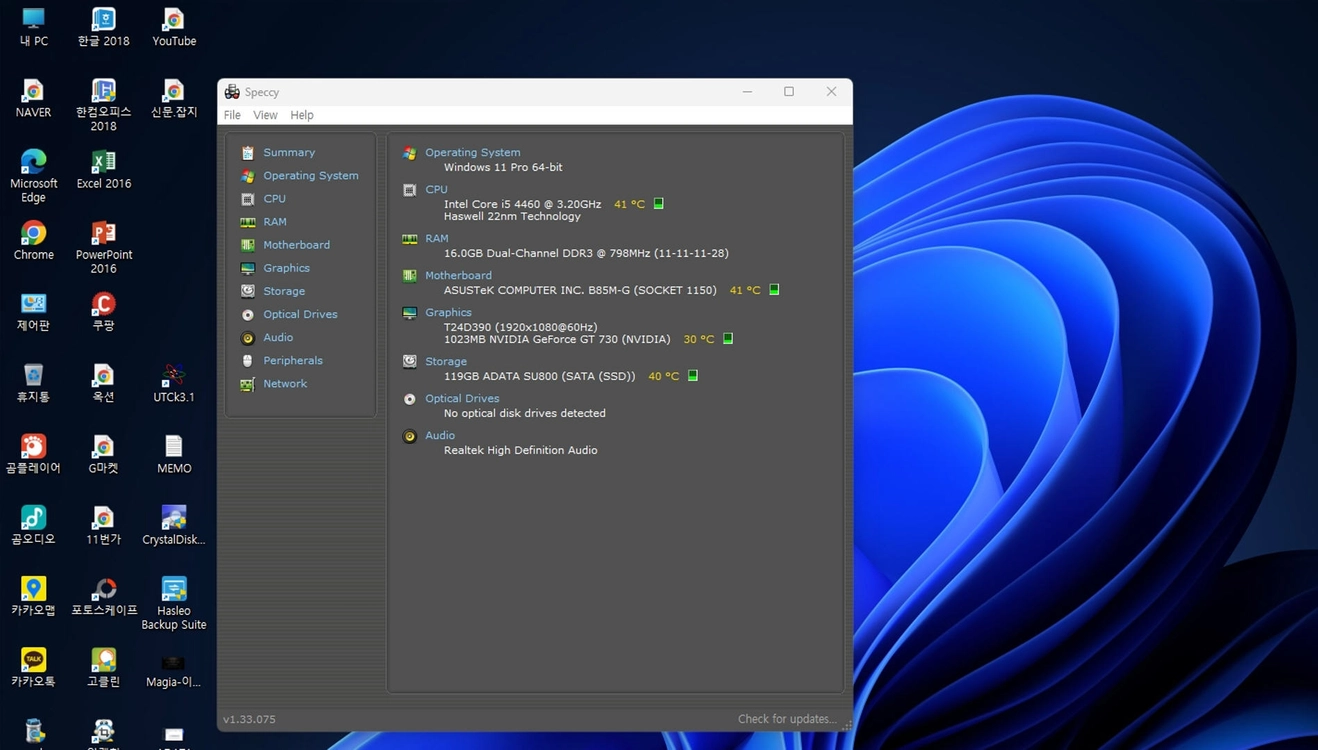This screenshot has width=1318, height=750.
Task: Open the Summary section icon in sidebar
Action: [x=248, y=153]
